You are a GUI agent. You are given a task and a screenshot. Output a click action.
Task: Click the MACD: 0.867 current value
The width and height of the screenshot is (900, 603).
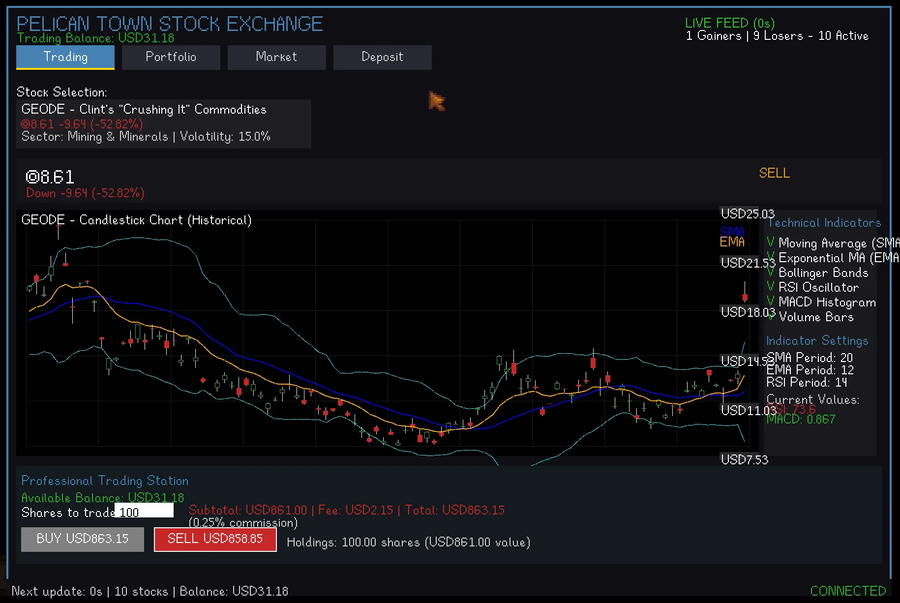point(801,419)
